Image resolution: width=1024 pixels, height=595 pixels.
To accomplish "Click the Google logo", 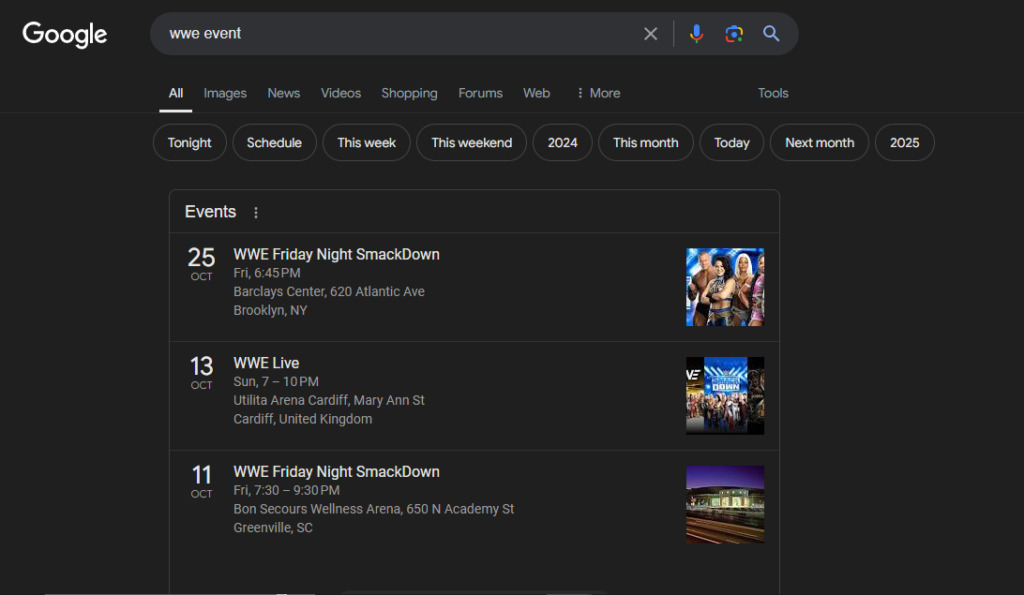I will 65,34.
